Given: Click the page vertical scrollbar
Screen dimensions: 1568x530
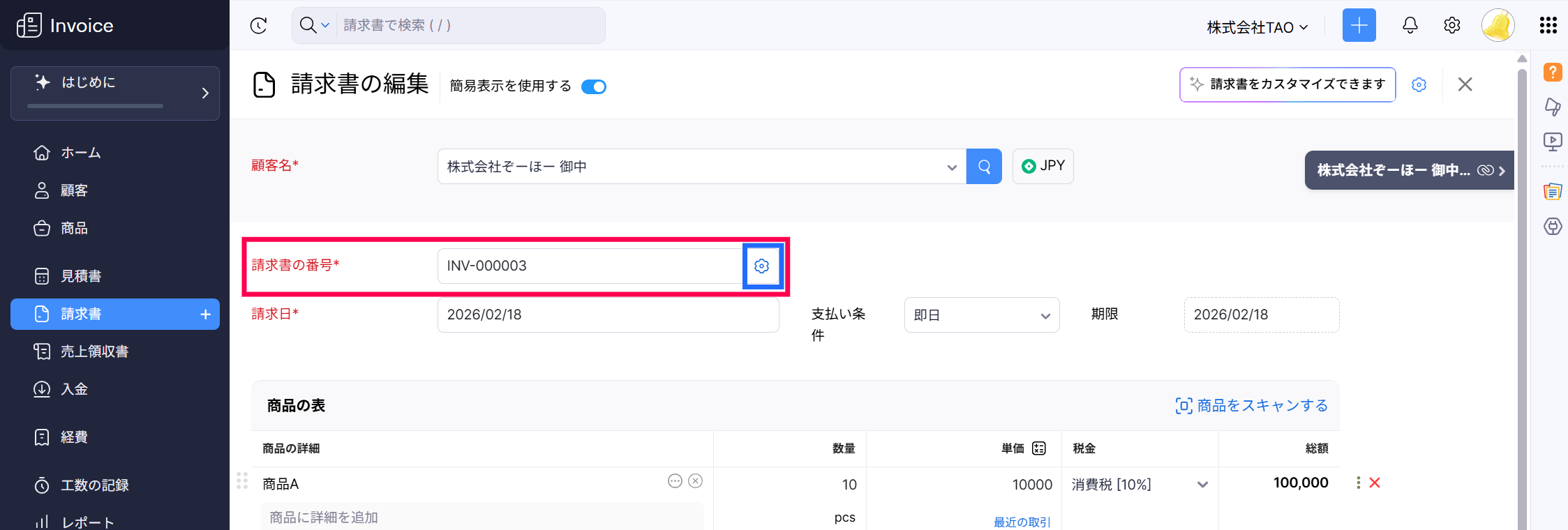Looking at the screenshot, I should point(1522,279).
